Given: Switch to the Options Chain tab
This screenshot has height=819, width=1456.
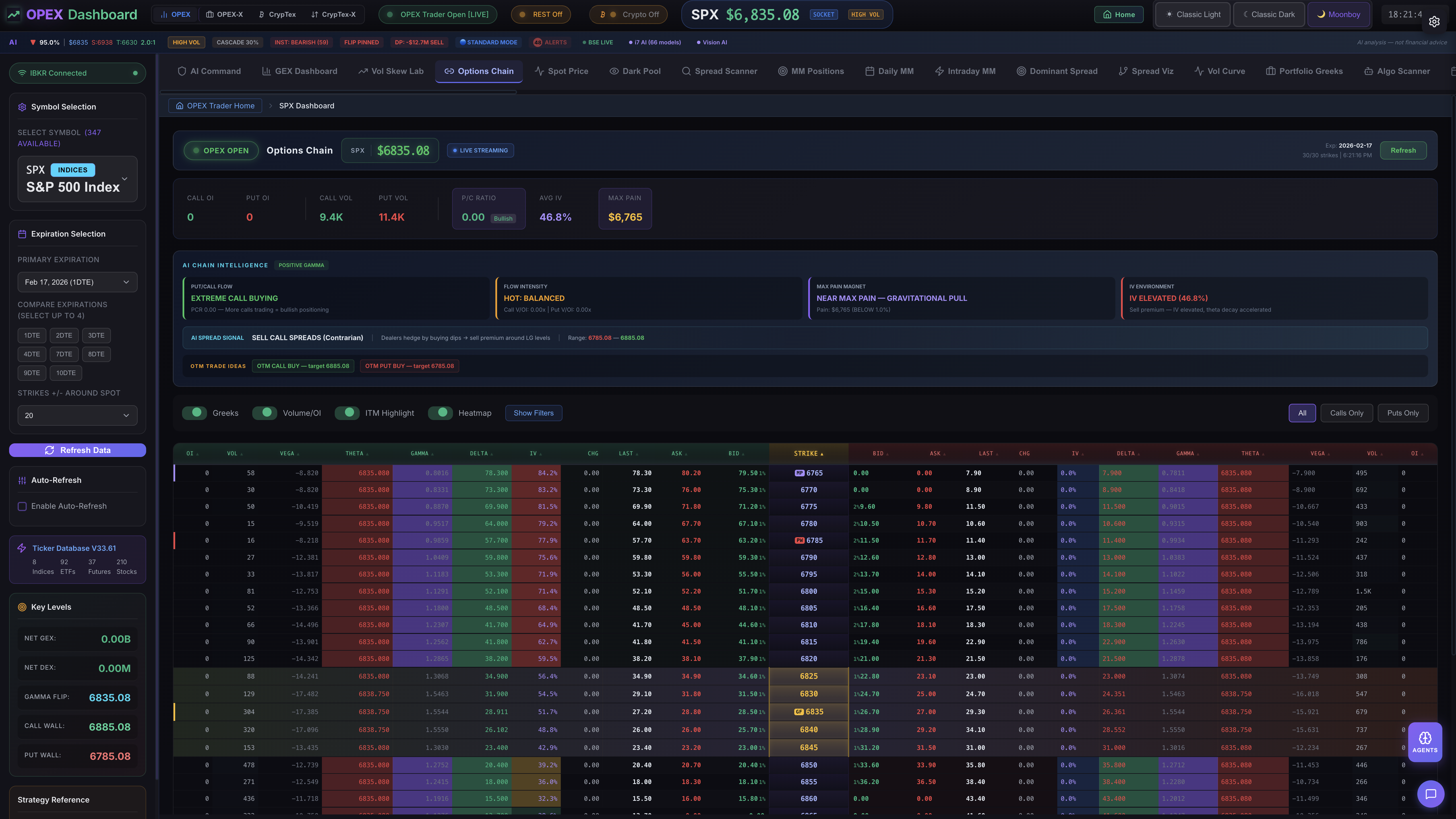Looking at the screenshot, I should click(x=479, y=71).
